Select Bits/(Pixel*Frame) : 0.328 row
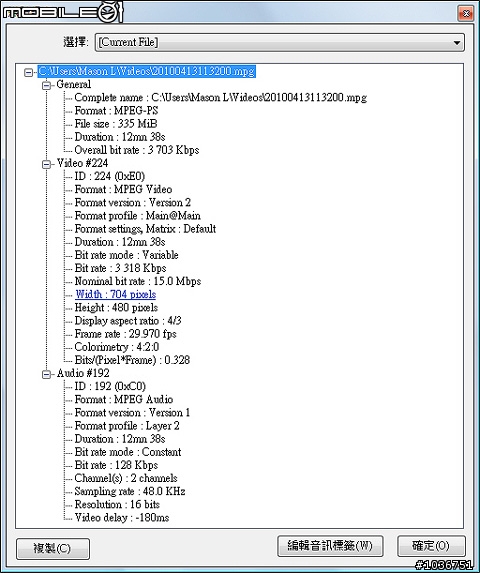 (132, 360)
